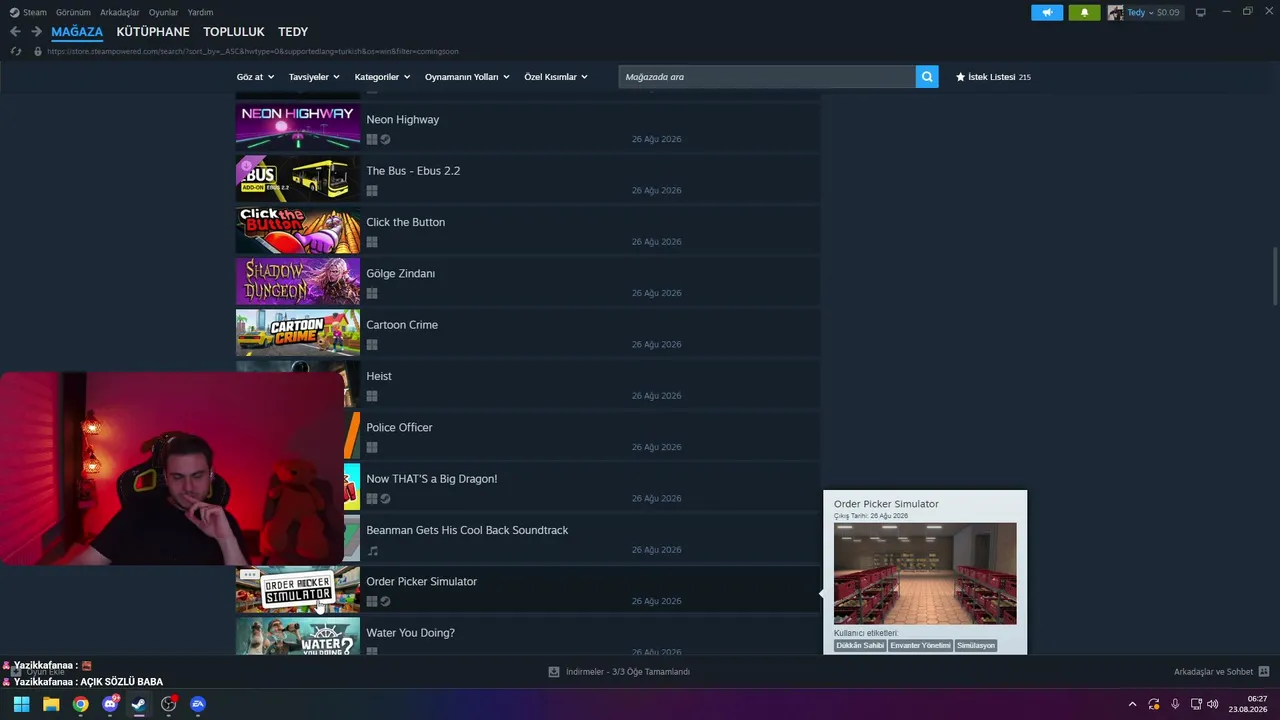Click the Order Picker Simulator capsule thumbnail
1280x720 pixels.
298,589
